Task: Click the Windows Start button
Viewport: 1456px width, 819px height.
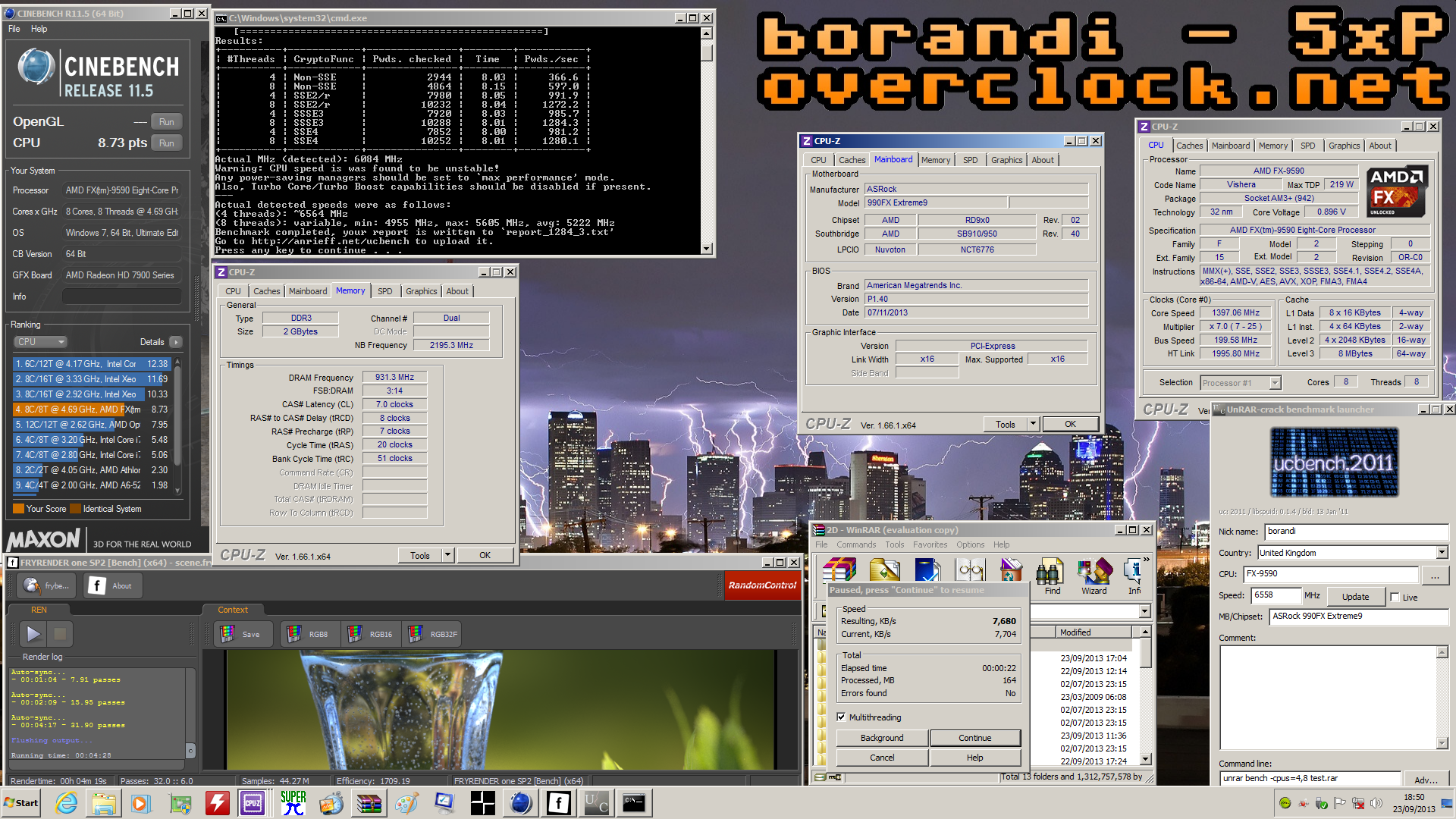Action: pos(21,803)
